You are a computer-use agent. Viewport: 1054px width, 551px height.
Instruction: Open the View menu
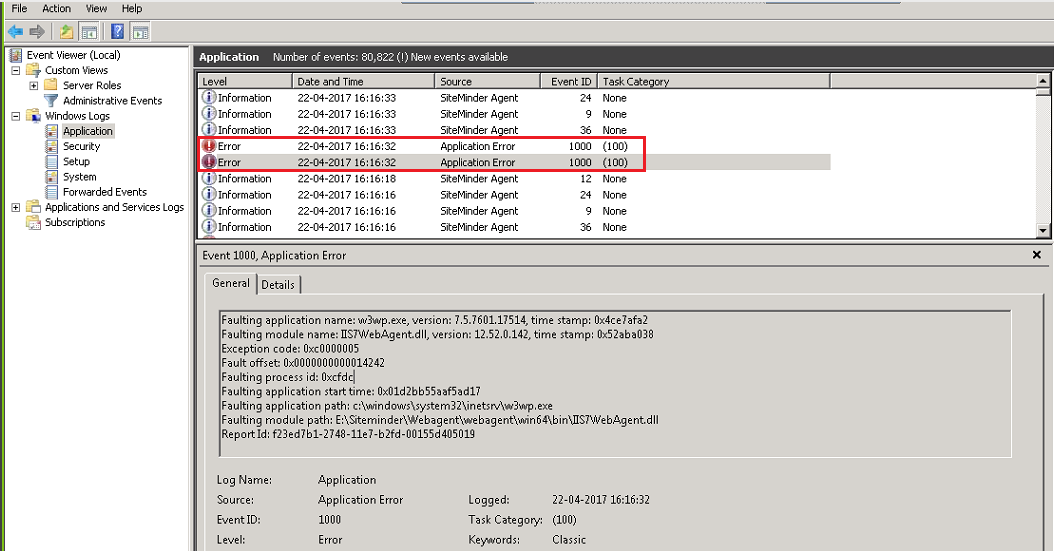(96, 9)
